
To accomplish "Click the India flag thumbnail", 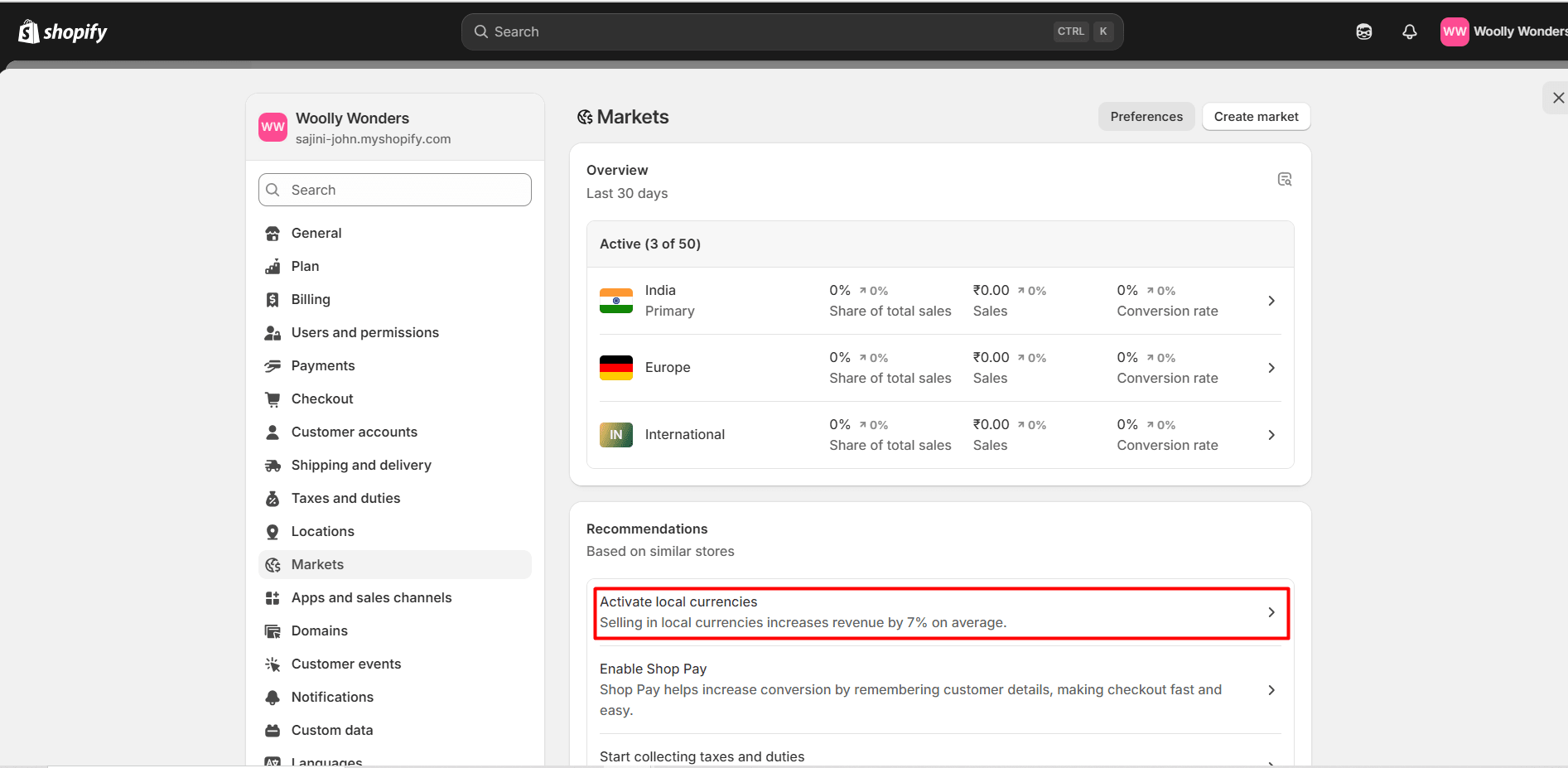I will coord(616,301).
